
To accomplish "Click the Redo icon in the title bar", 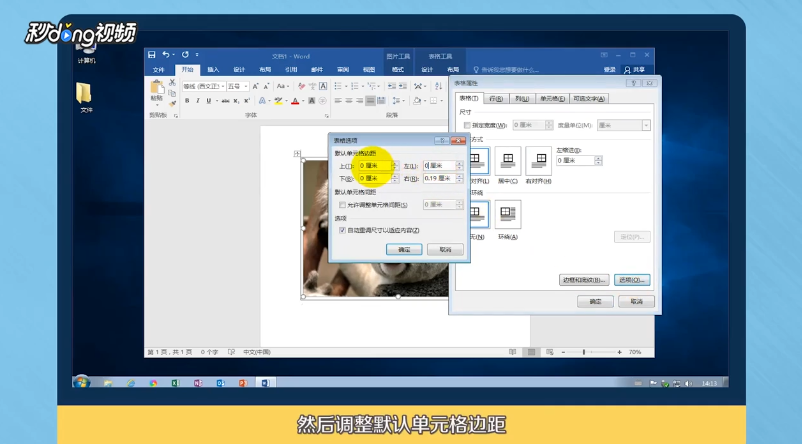I will pos(185,55).
